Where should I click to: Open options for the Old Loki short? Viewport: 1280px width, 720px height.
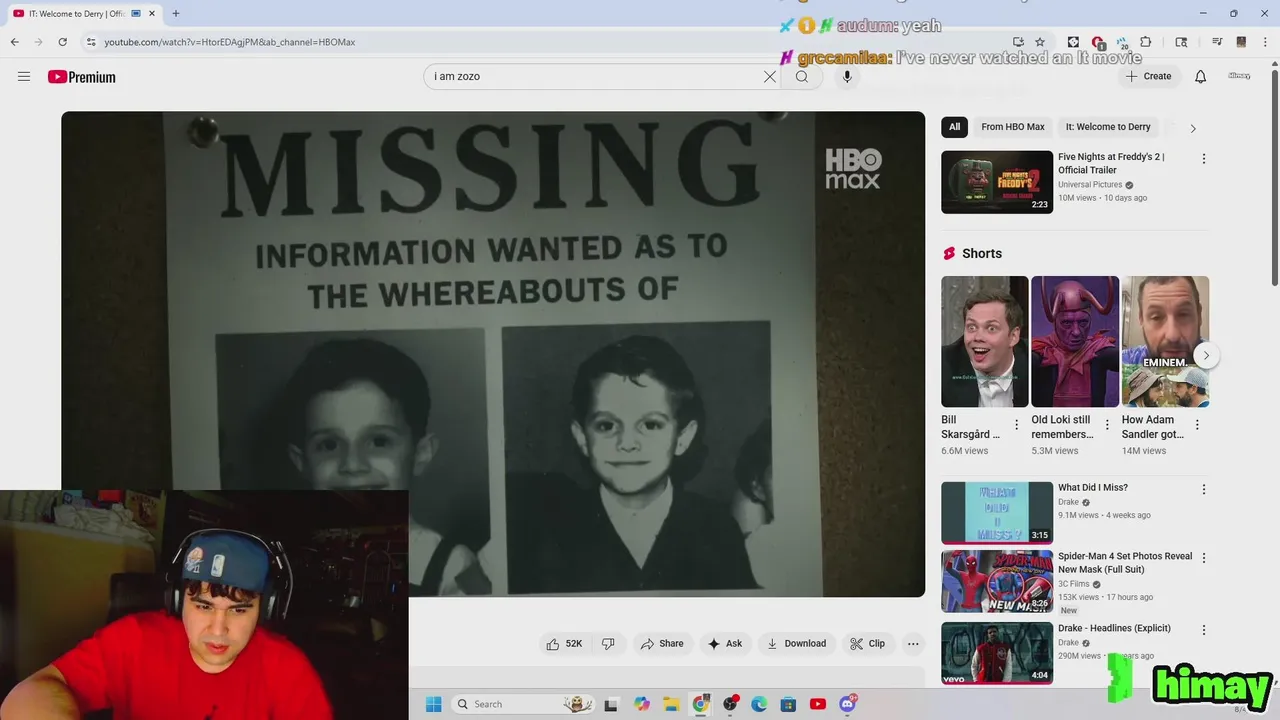[x=1107, y=425]
